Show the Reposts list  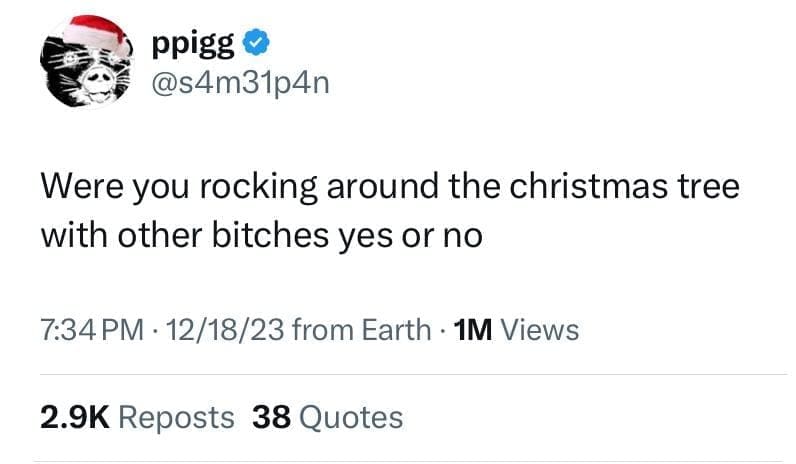point(176,416)
